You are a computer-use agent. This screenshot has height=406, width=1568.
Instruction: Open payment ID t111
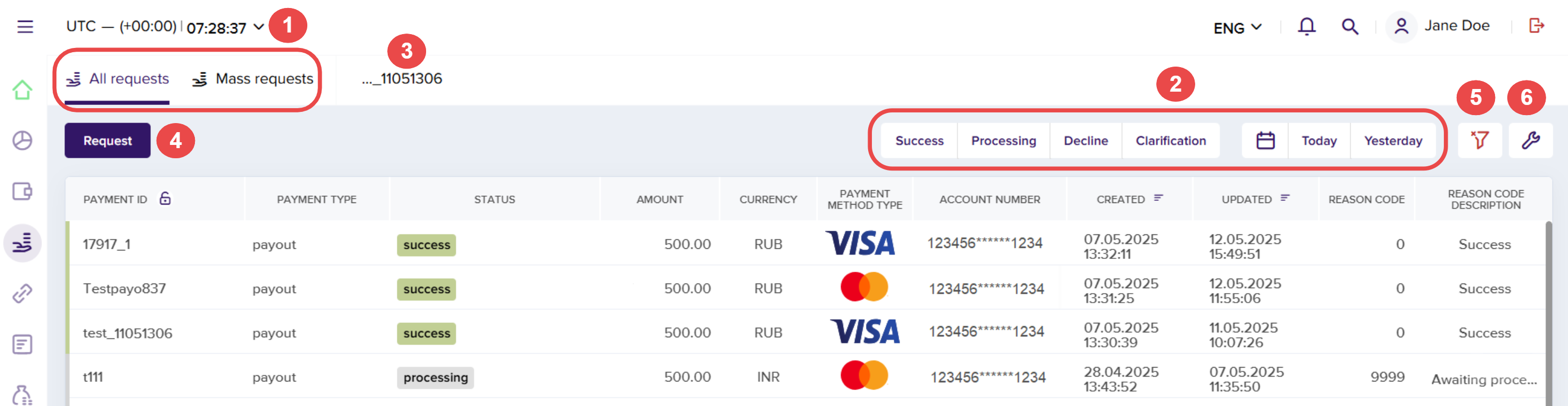(93, 377)
